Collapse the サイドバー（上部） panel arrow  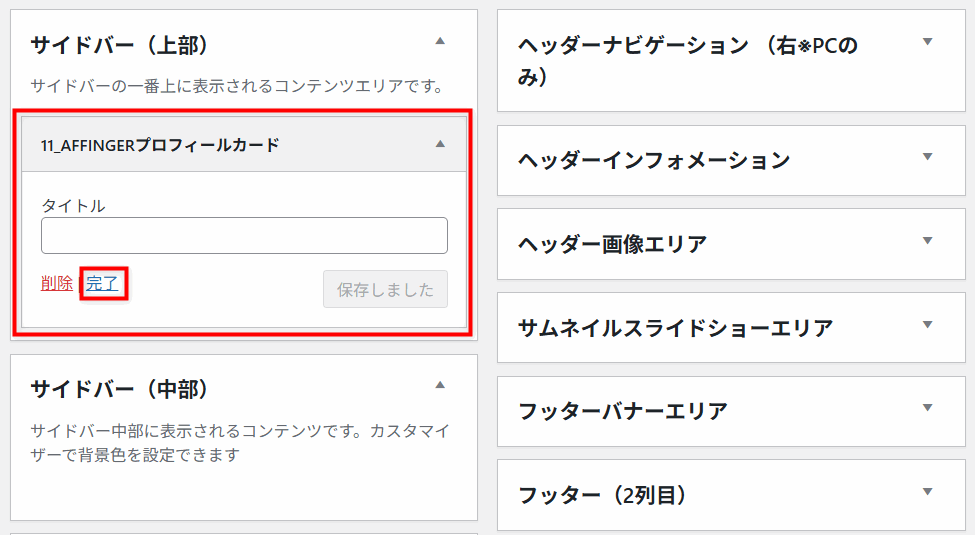tap(440, 41)
